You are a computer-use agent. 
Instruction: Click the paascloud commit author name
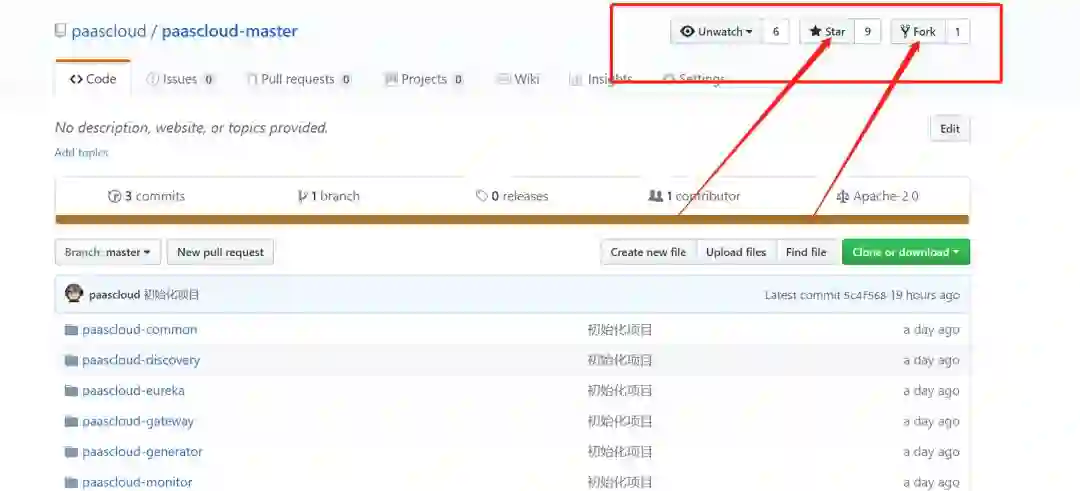[114, 295]
